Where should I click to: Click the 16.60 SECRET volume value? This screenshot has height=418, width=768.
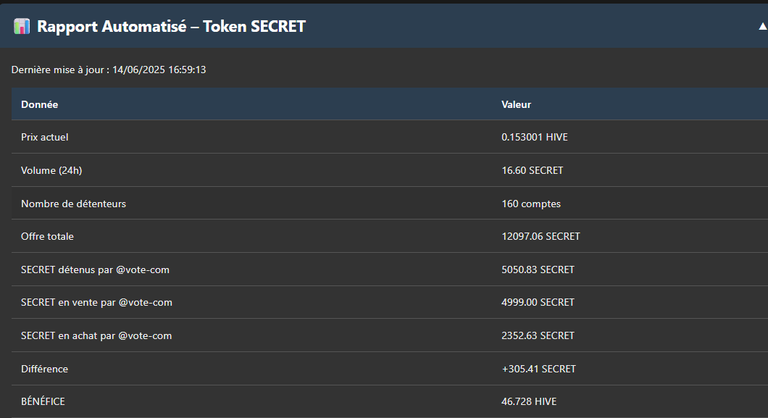click(532, 171)
